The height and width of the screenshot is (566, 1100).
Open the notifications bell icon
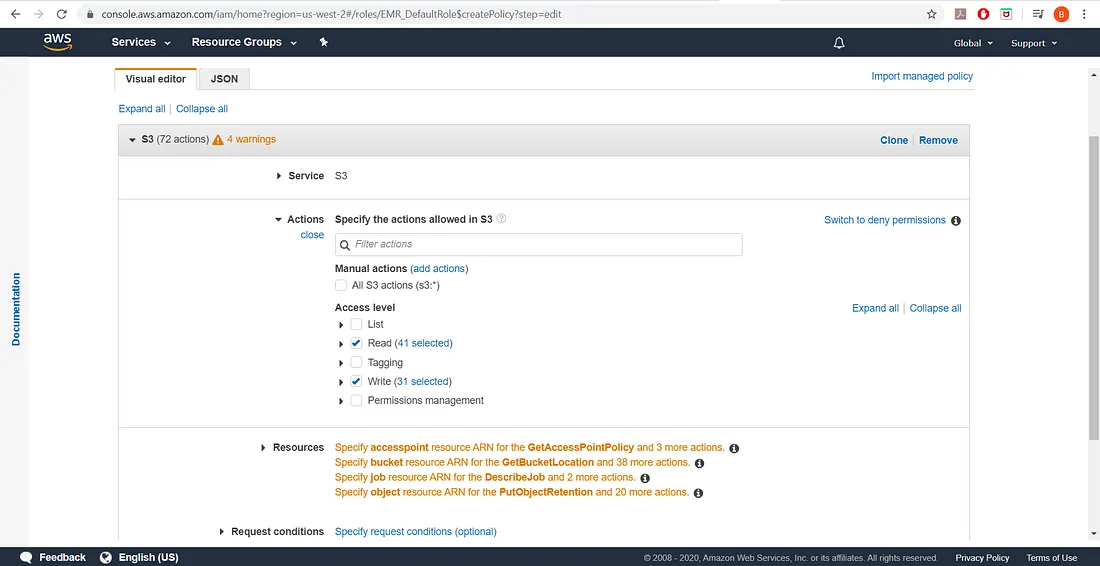(839, 43)
